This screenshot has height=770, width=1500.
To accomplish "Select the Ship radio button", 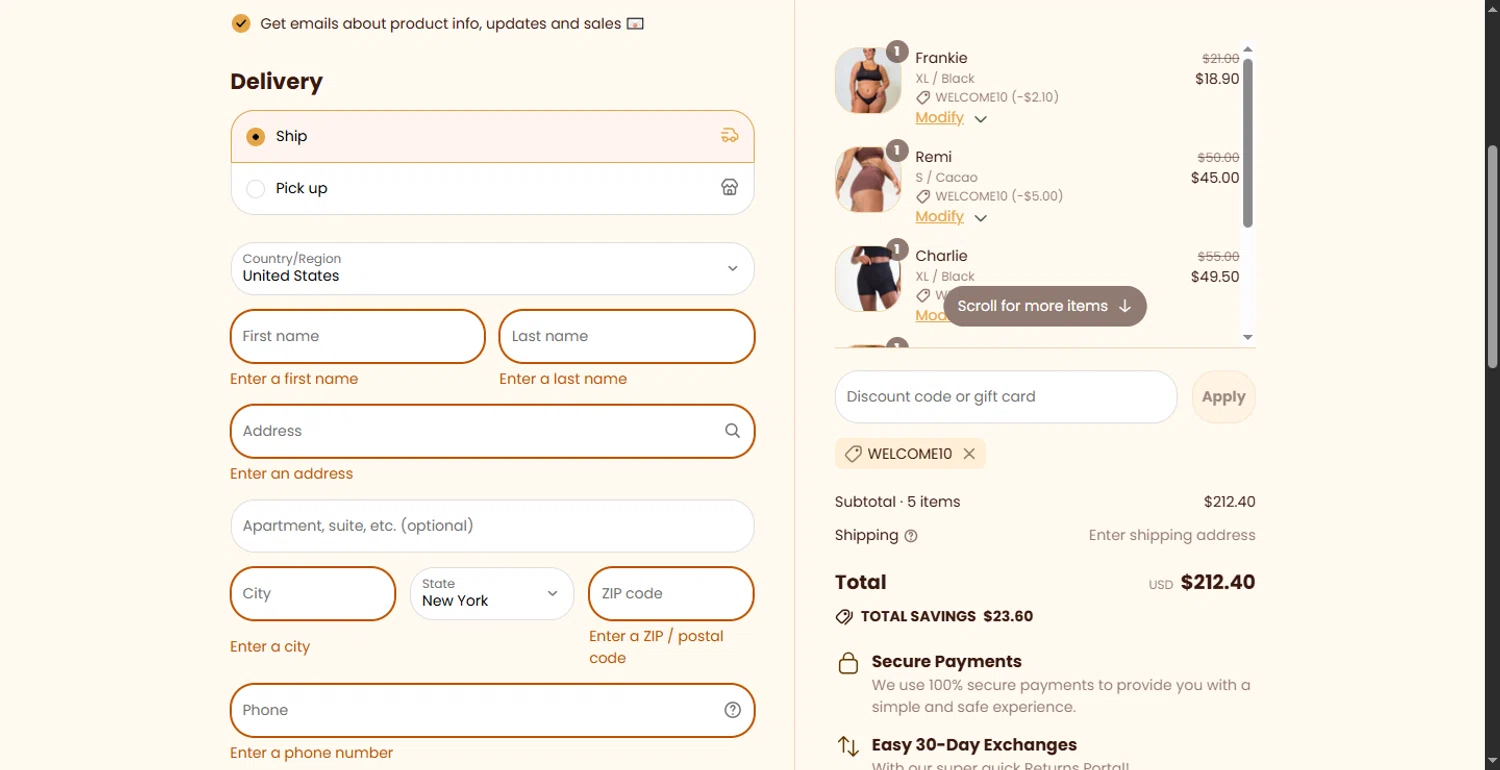I will point(256,136).
